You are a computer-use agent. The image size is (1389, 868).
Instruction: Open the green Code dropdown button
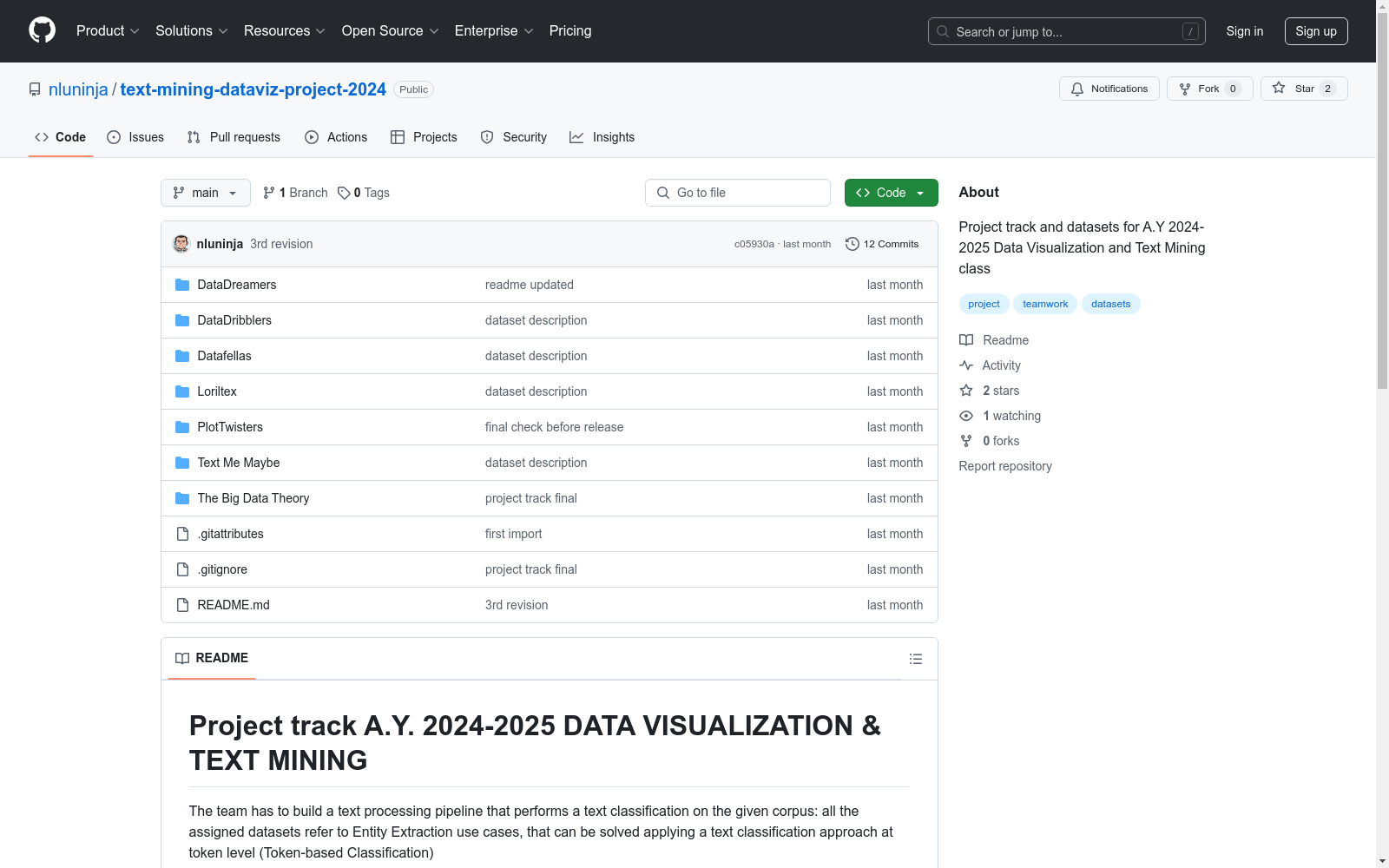(x=891, y=193)
